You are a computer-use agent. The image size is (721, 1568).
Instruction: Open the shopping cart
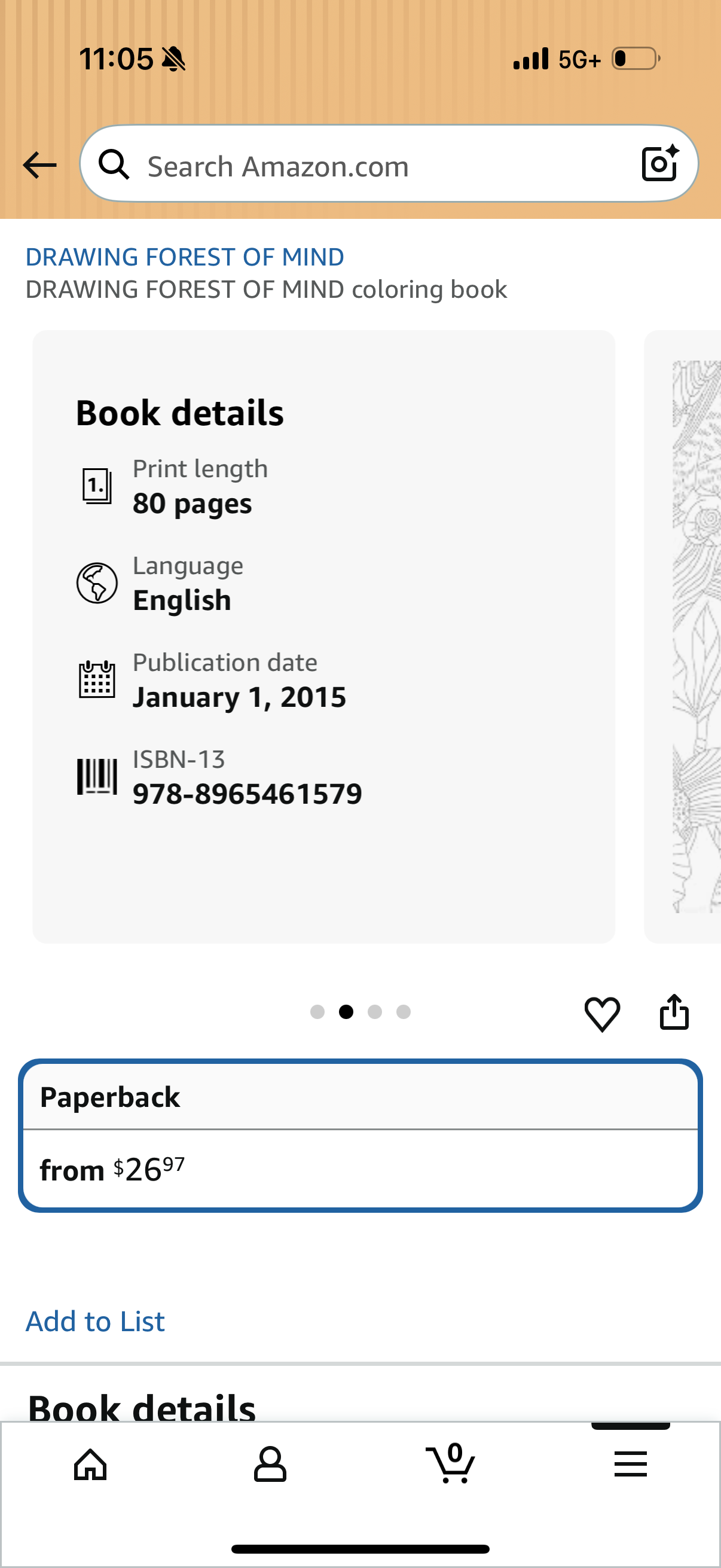450,1463
